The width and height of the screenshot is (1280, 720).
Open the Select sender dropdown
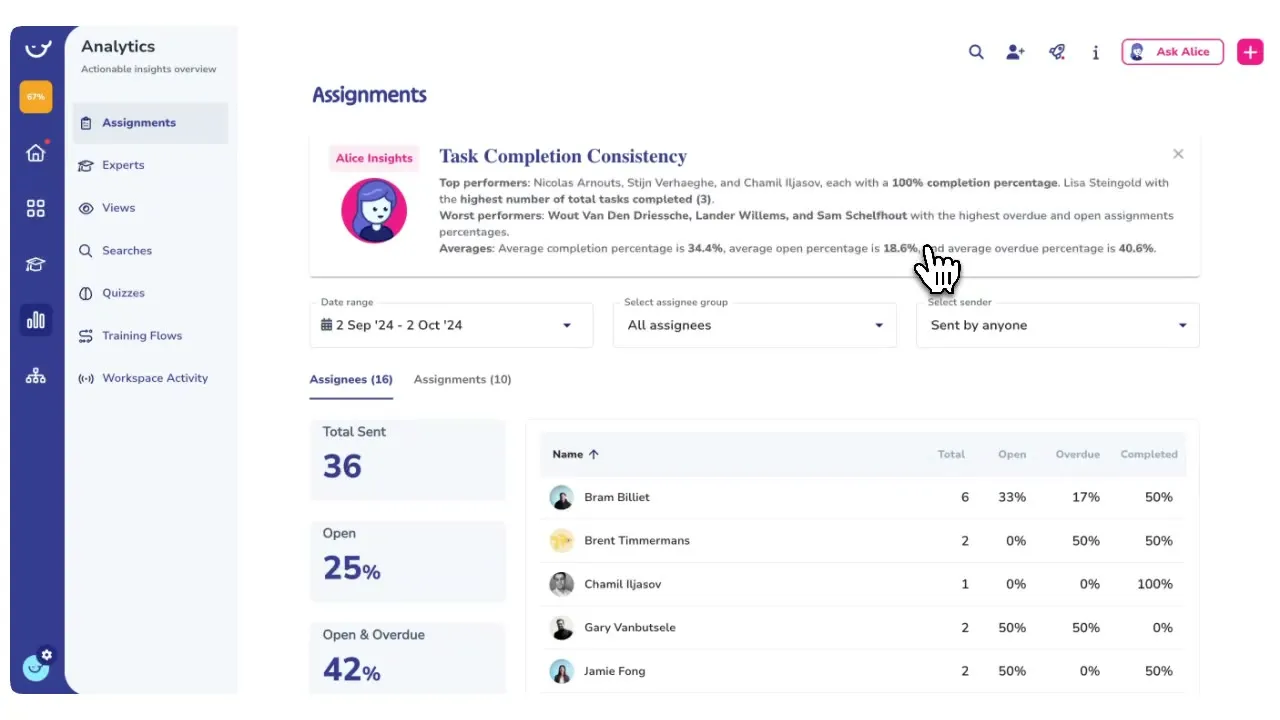click(x=1058, y=325)
